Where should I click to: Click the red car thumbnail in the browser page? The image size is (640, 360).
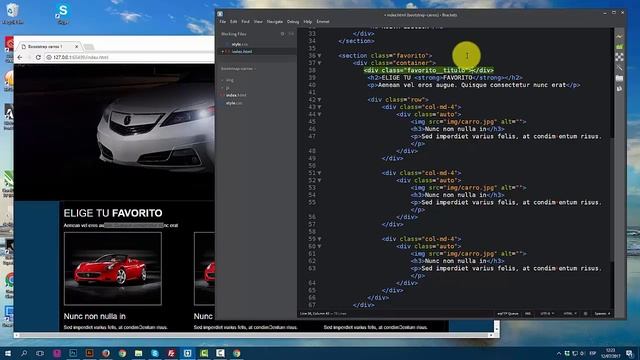point(113,269)
